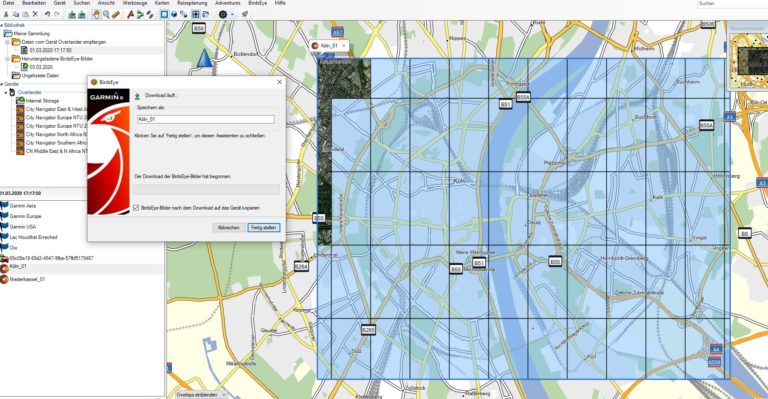
Task: Open the Adventures menu
Action: [x=228, y=3]
